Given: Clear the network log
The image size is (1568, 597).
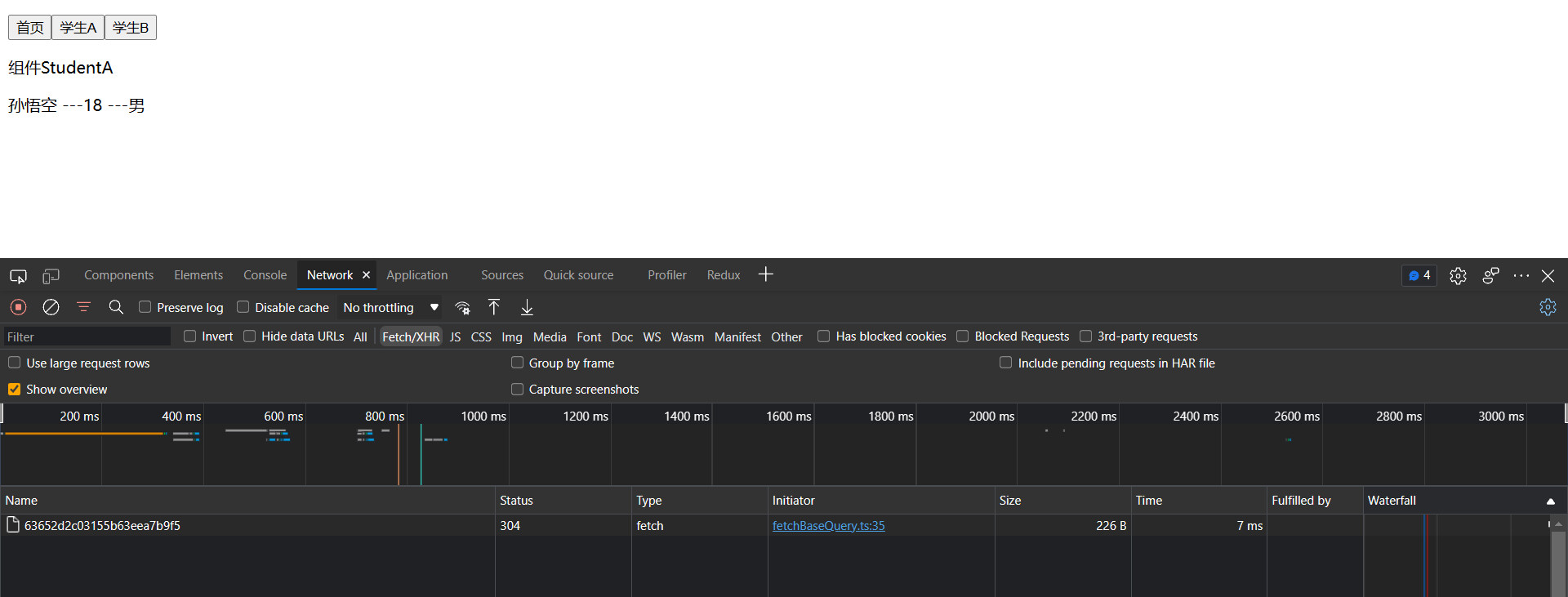Looking at the screenshot, I should [51, 307].
